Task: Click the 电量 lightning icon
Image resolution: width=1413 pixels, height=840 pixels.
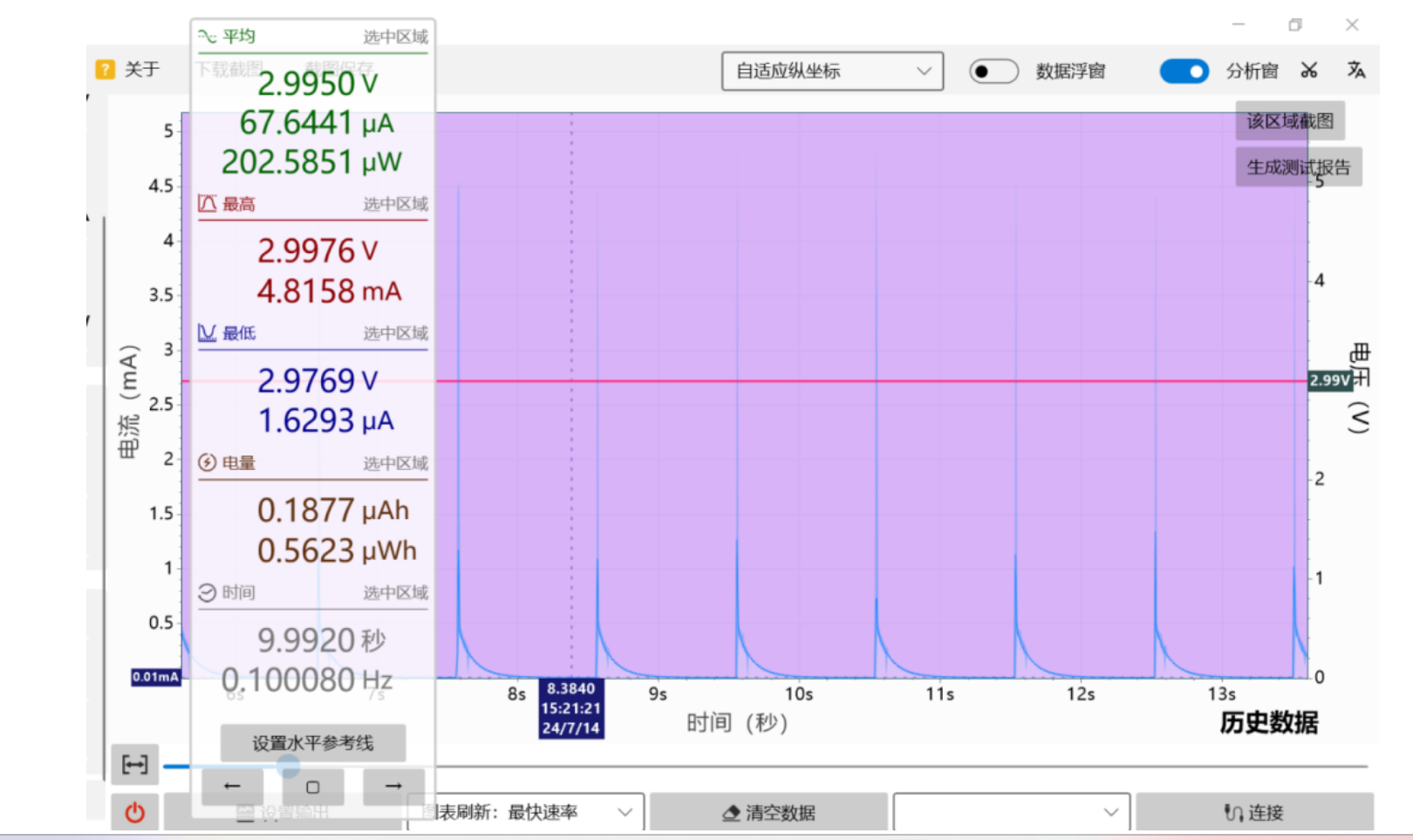Action: pos(207,462)
